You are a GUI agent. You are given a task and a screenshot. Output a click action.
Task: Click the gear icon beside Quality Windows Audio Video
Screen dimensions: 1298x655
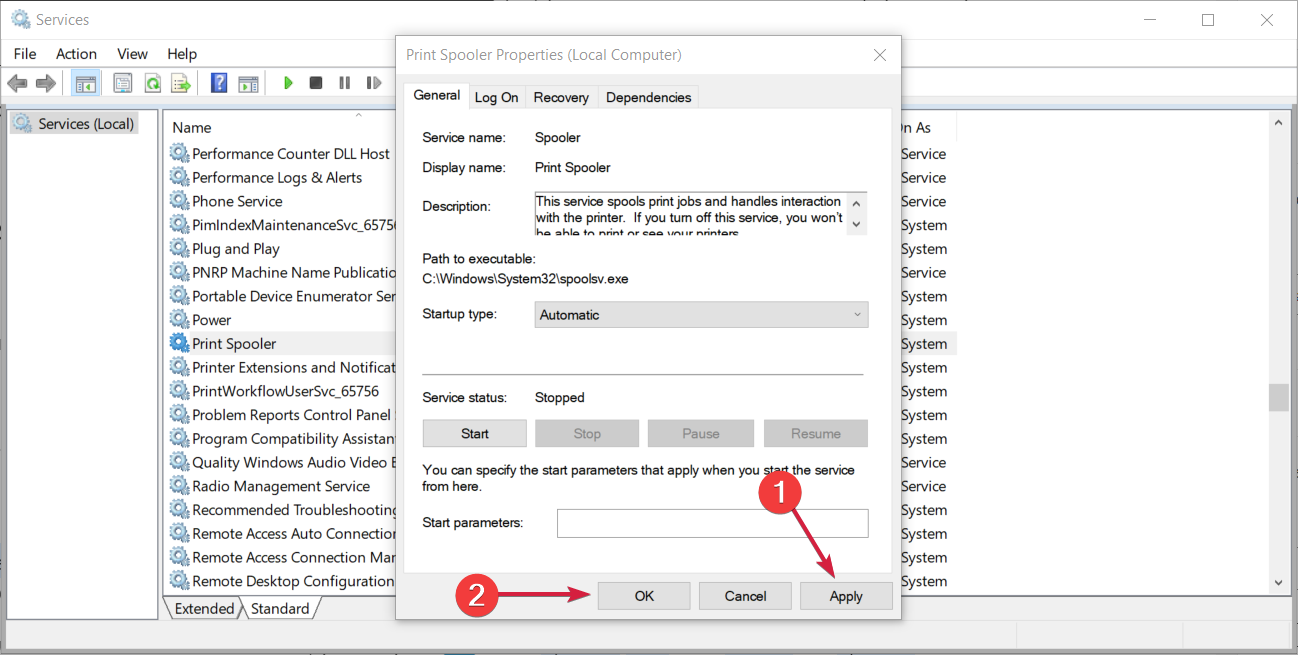(179, 462)
